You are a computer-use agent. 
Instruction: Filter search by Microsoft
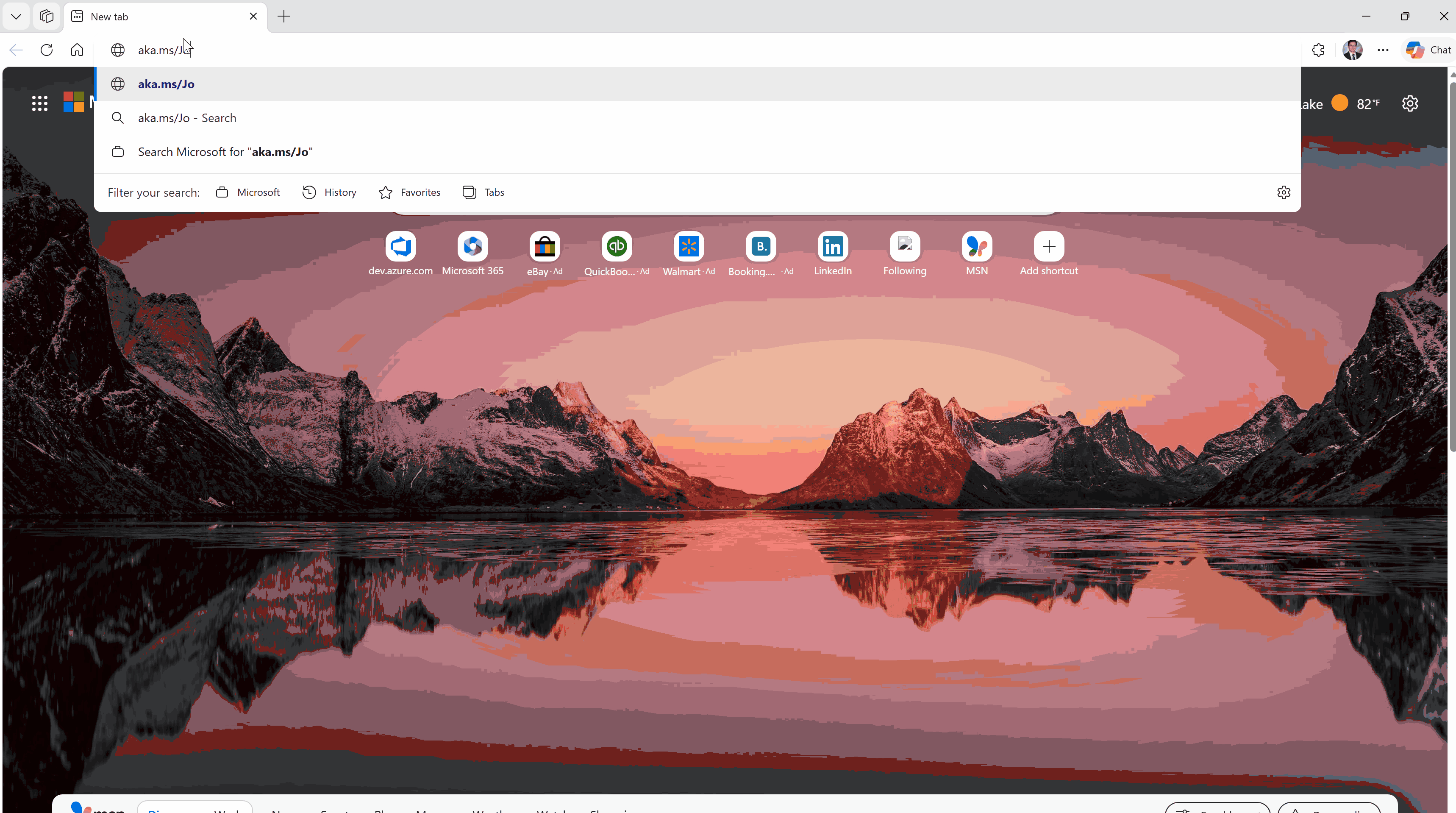(x=247, y=192)
